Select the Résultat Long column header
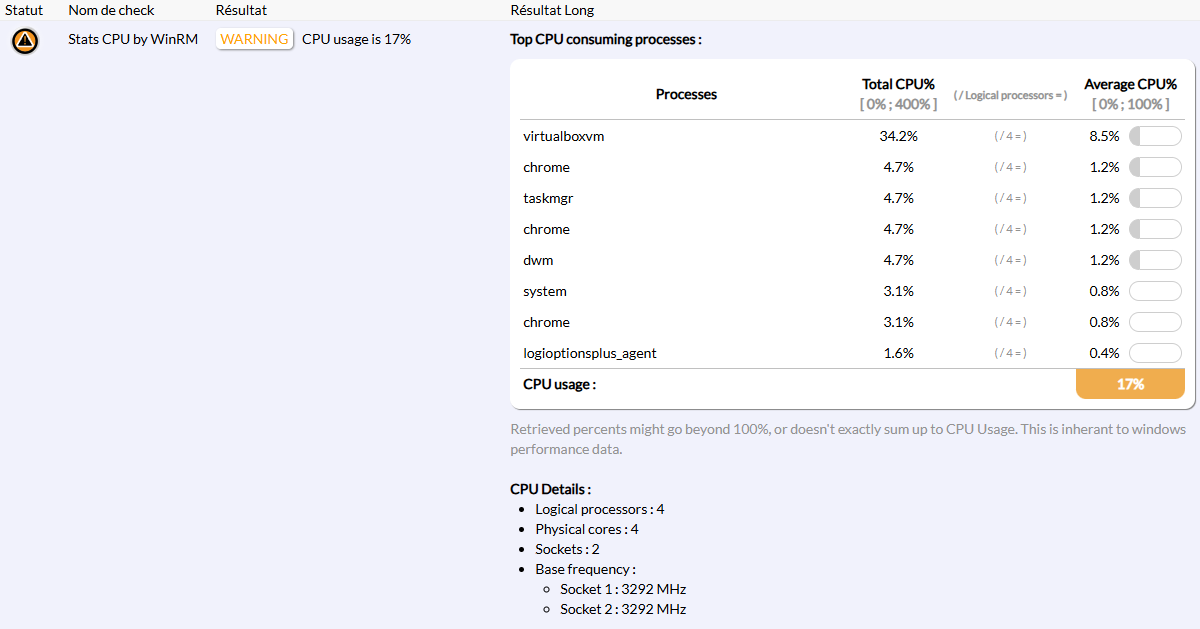 pos(551,10)
